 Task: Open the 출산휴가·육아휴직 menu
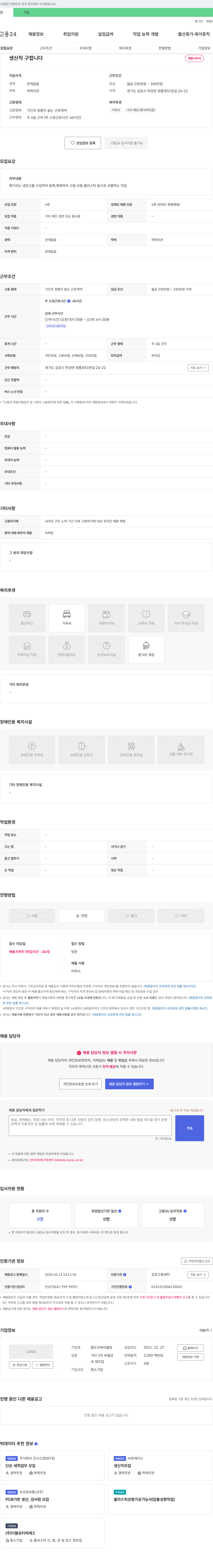point(193,34)
